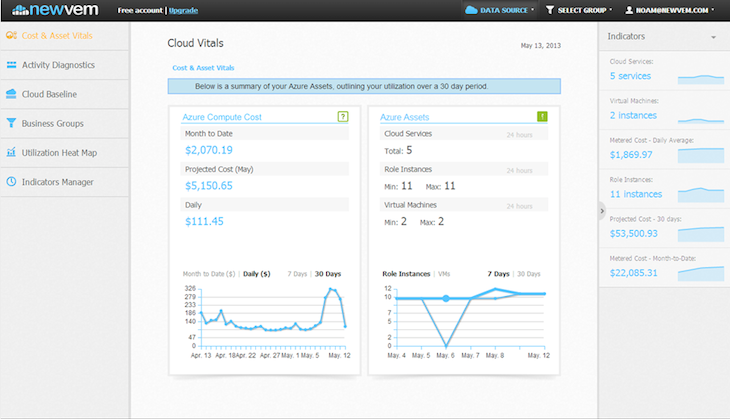Image resolution: width=730 pixels, height=419 pixels.
Task: Click the funnel icon beside Select Group
Action: [550, 10]
